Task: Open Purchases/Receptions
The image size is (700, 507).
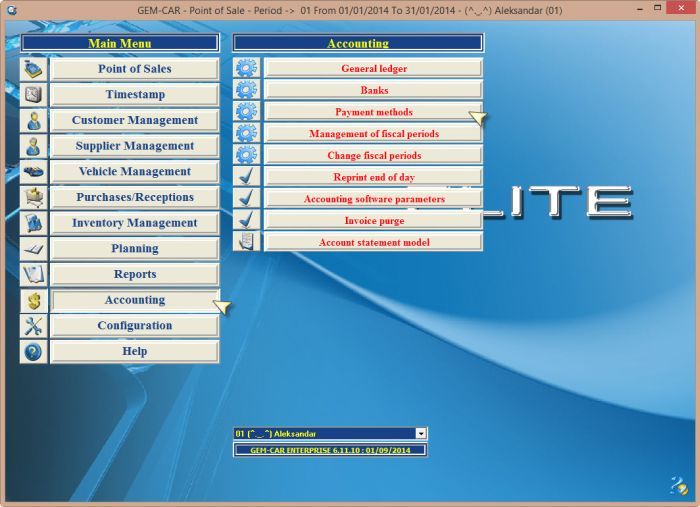Action: tap(135, 197)
